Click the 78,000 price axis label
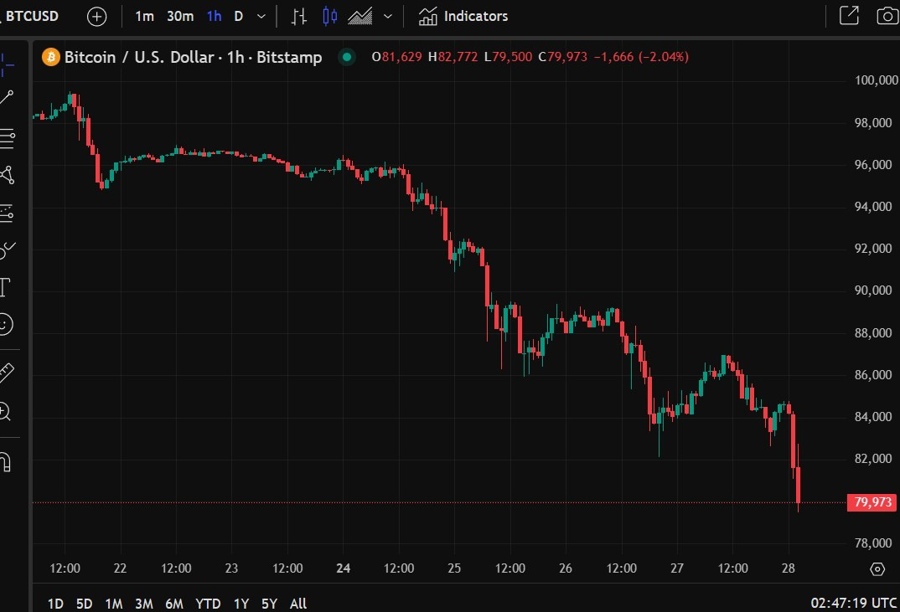 click(x=873, y=543)
